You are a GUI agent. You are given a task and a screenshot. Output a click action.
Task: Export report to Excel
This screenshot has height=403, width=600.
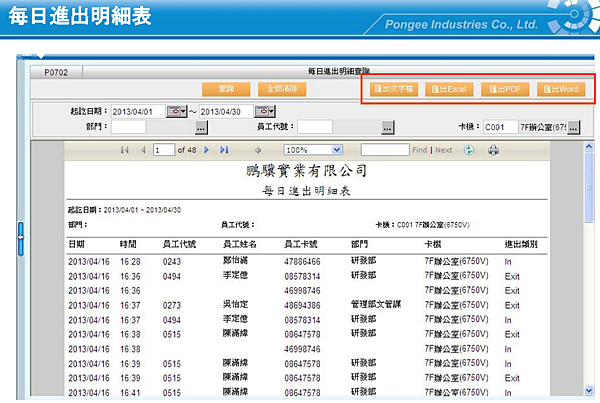click(449, 89)
